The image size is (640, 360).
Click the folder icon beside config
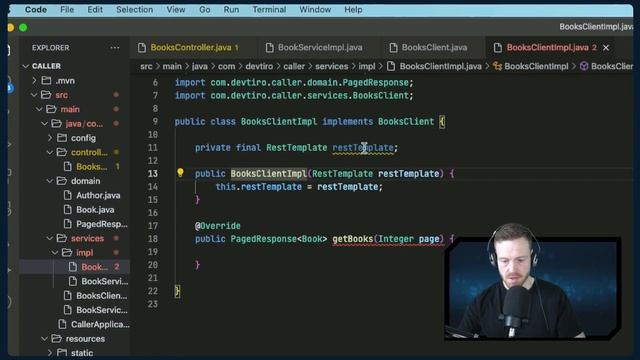pyautogui.click(x=62, y=138)
